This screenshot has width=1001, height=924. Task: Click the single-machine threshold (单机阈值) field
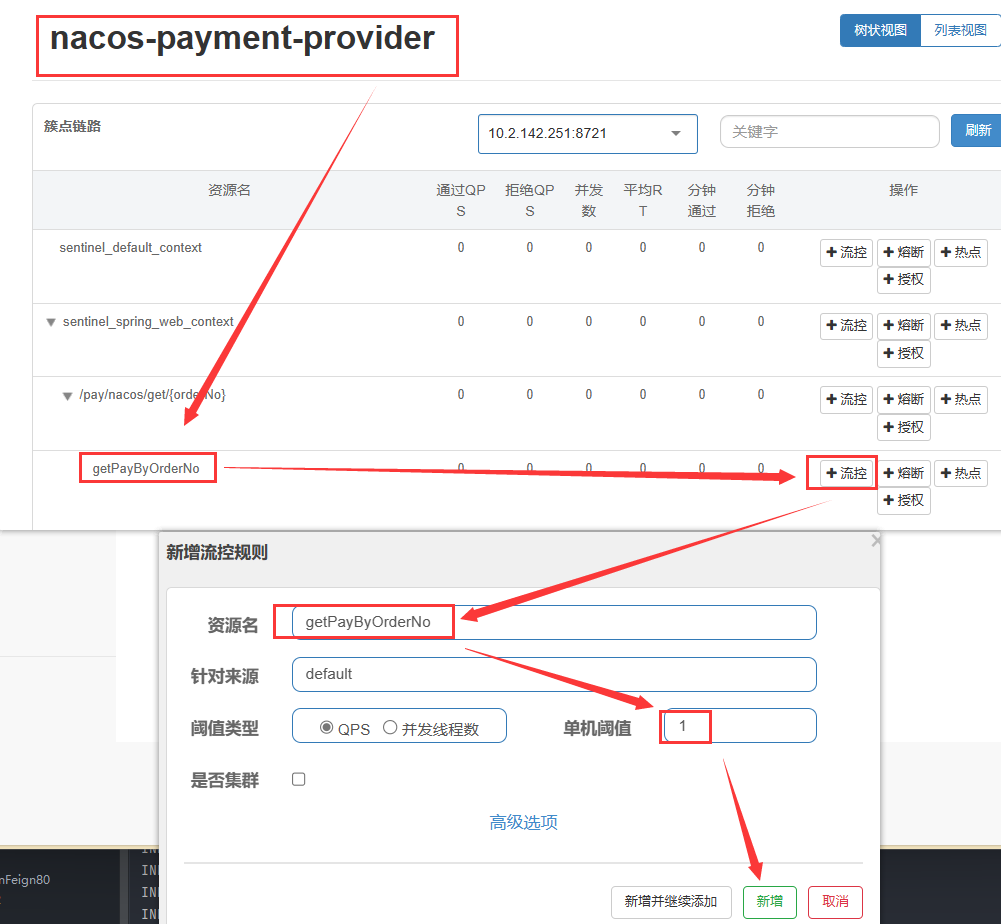pos(740,725)
